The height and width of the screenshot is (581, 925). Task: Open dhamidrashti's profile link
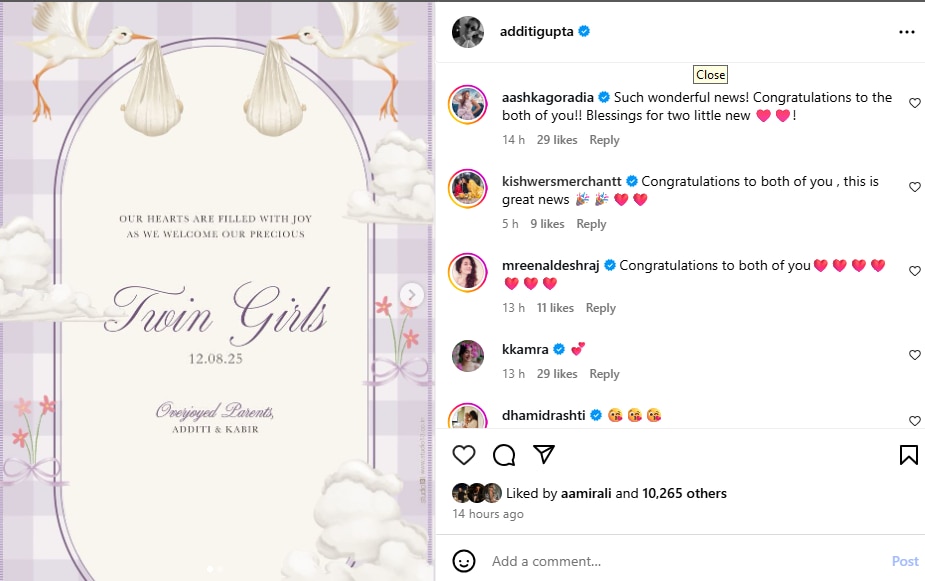544,415
